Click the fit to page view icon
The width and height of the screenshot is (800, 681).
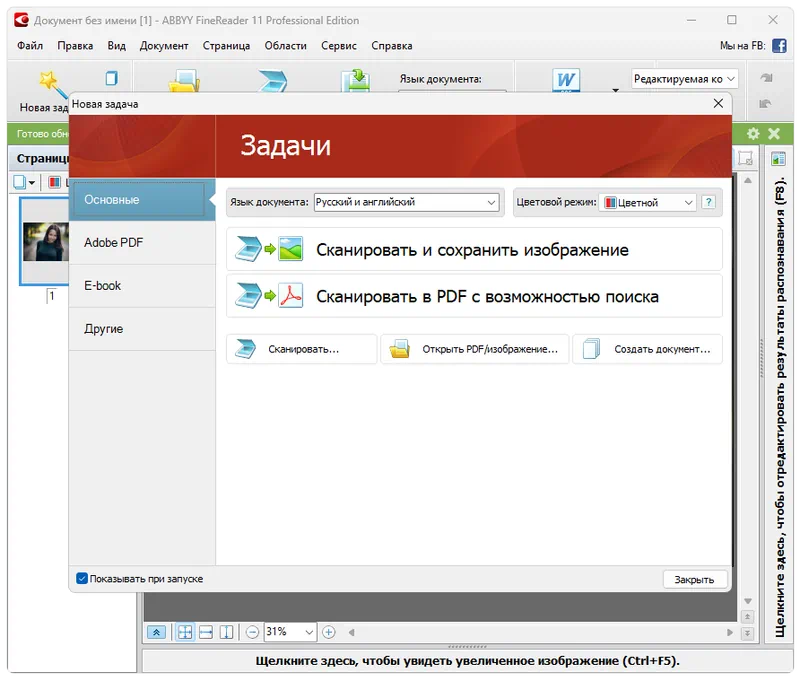click(x=185, y=633)
